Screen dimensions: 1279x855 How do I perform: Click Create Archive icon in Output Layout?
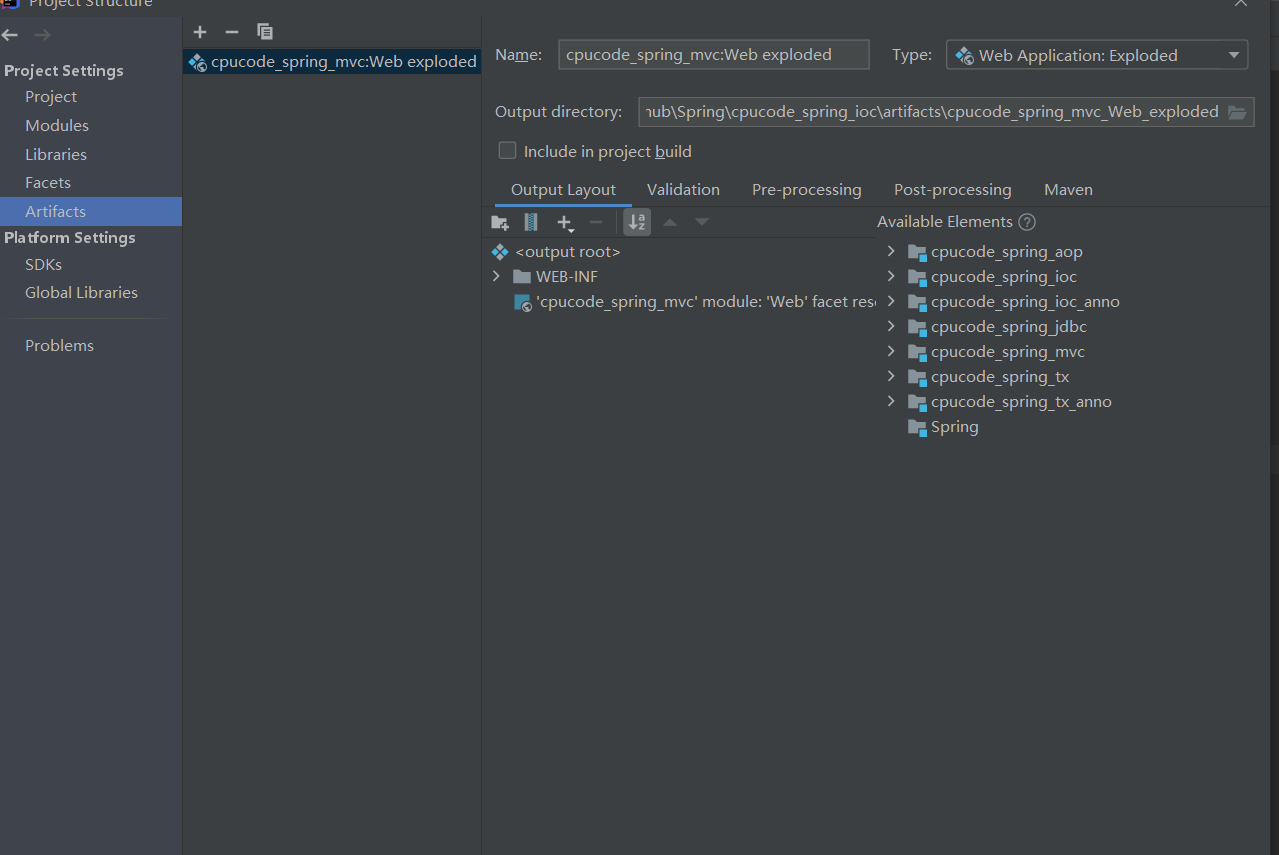click(x=531, y=222)
